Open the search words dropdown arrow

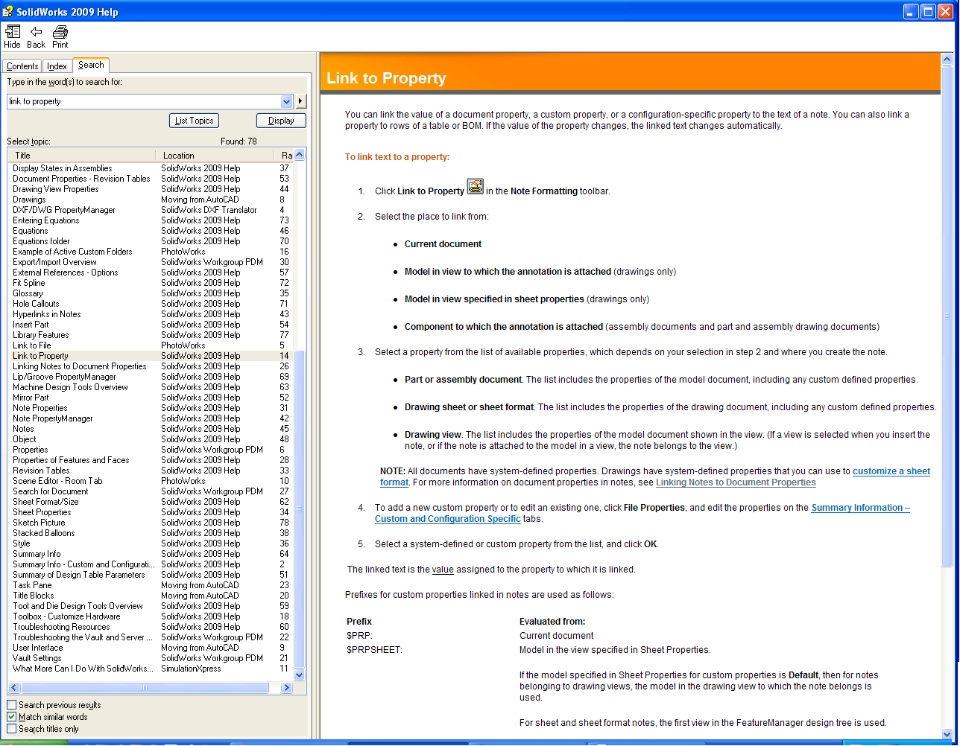(x=286, y=101)
